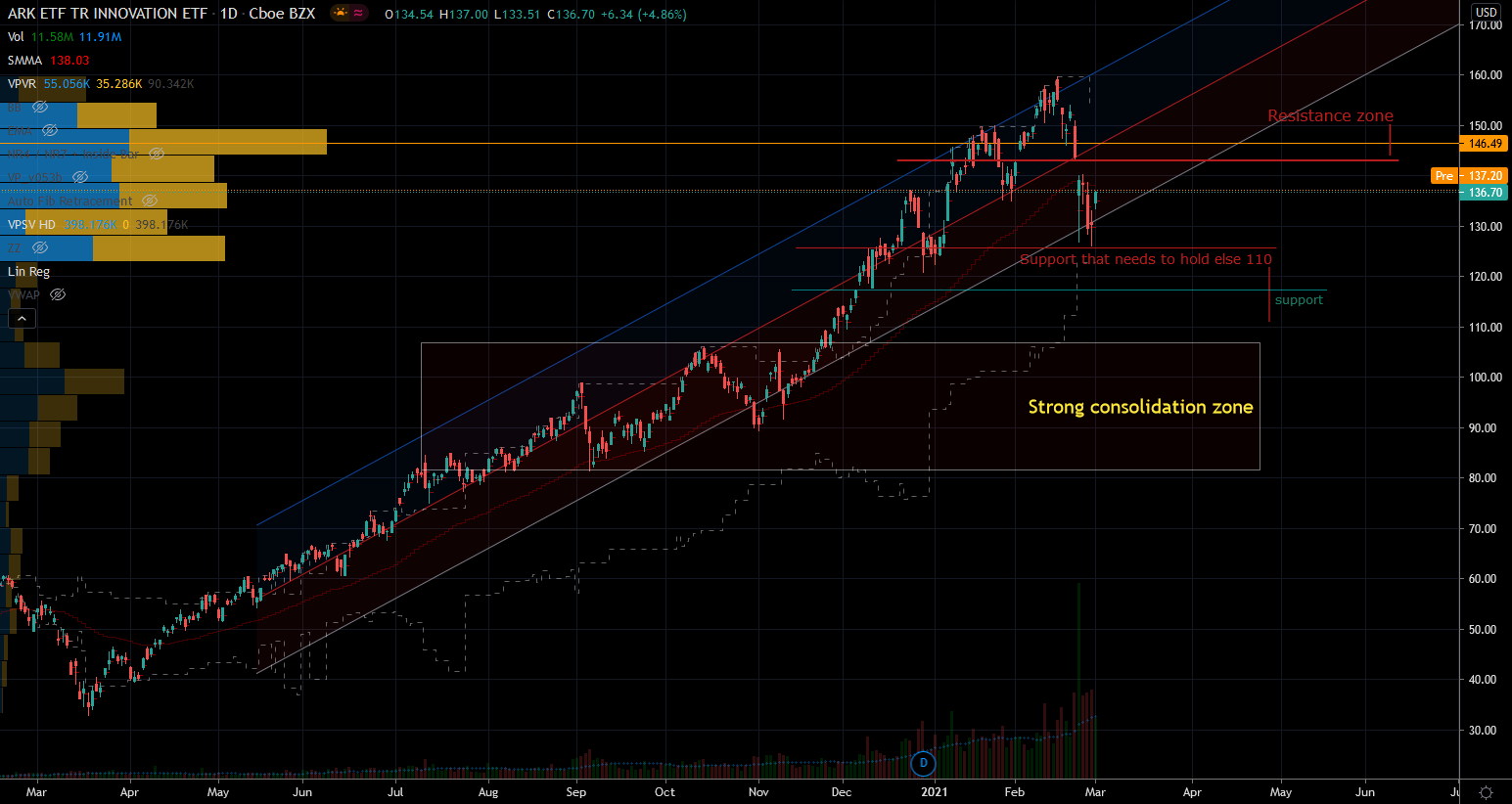Click the pink wave status icon
The height and width of the screenshot is (804, 1512).
point(358,14)
